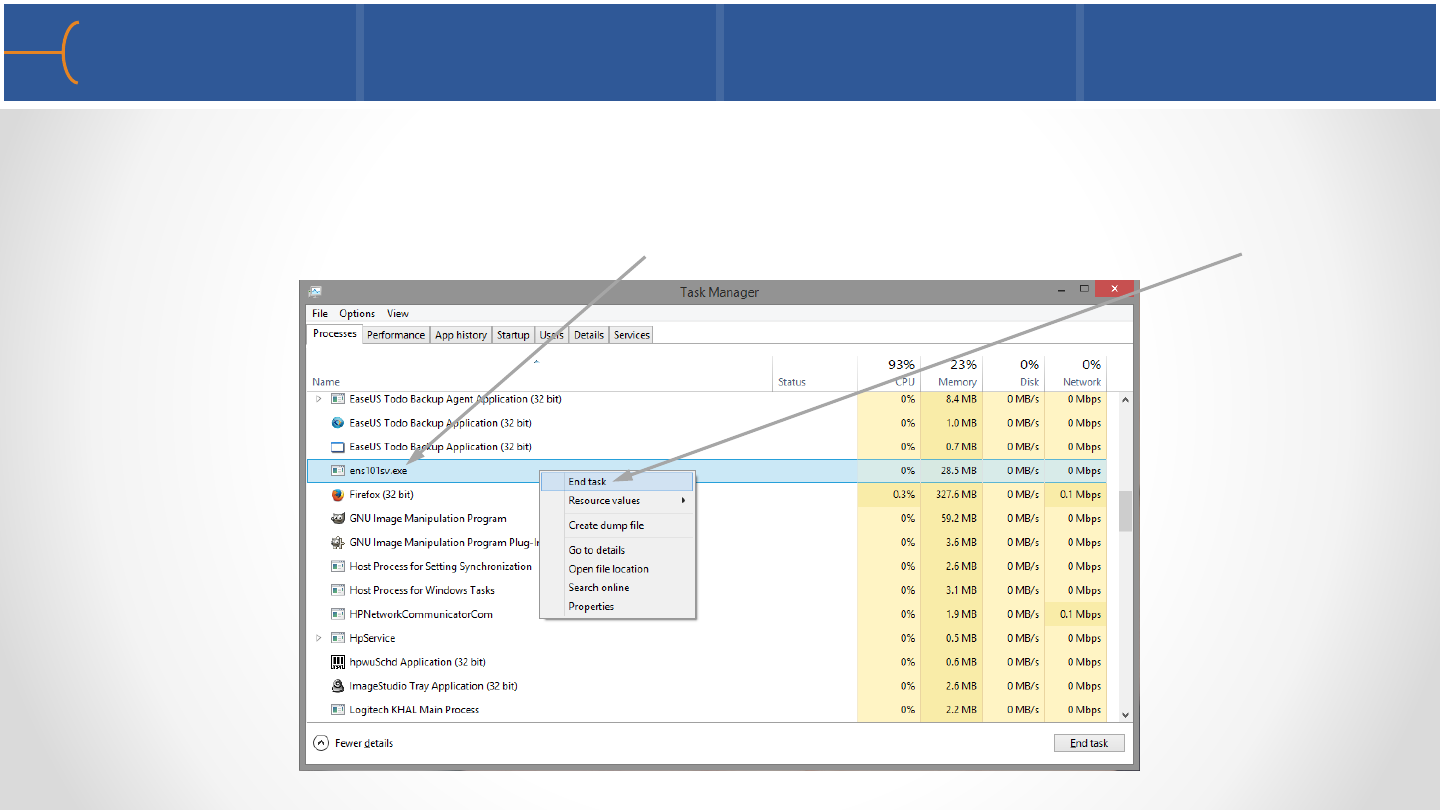Image resolution: width=1440 pixels, height=810 pixels.
Task: Click the EaseUS Todo Backup Agent Application icon
Action: (x=338, y=399)
